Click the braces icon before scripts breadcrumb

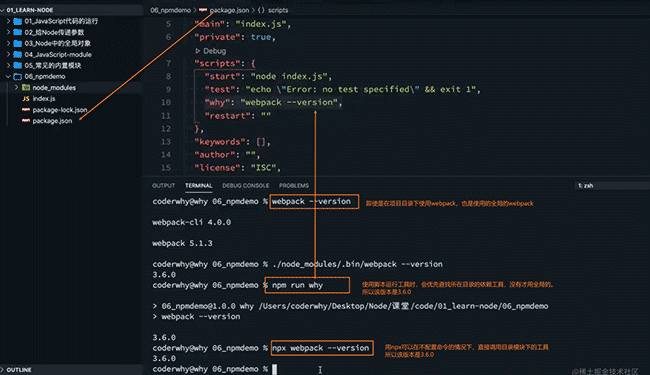click(261, 10)
